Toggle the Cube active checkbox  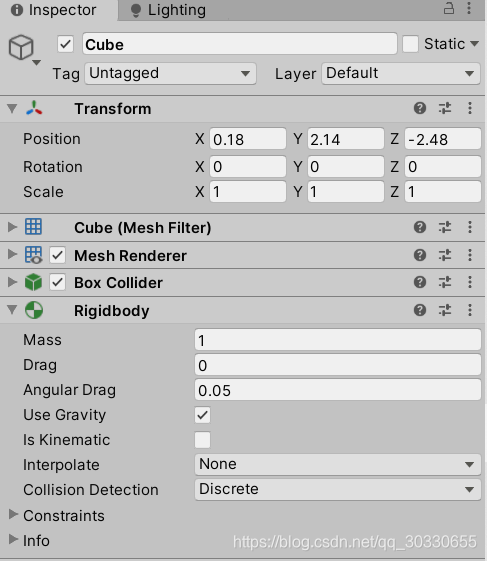[x=65, y=44]
